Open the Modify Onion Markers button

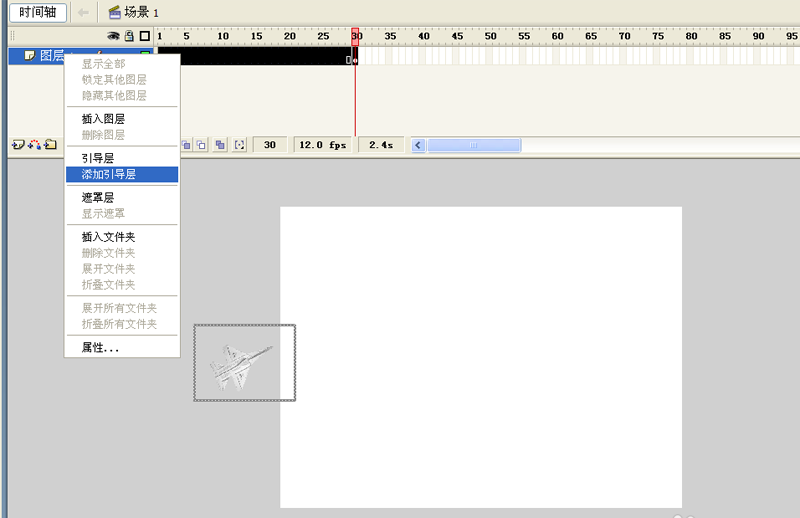pos(239,145)
